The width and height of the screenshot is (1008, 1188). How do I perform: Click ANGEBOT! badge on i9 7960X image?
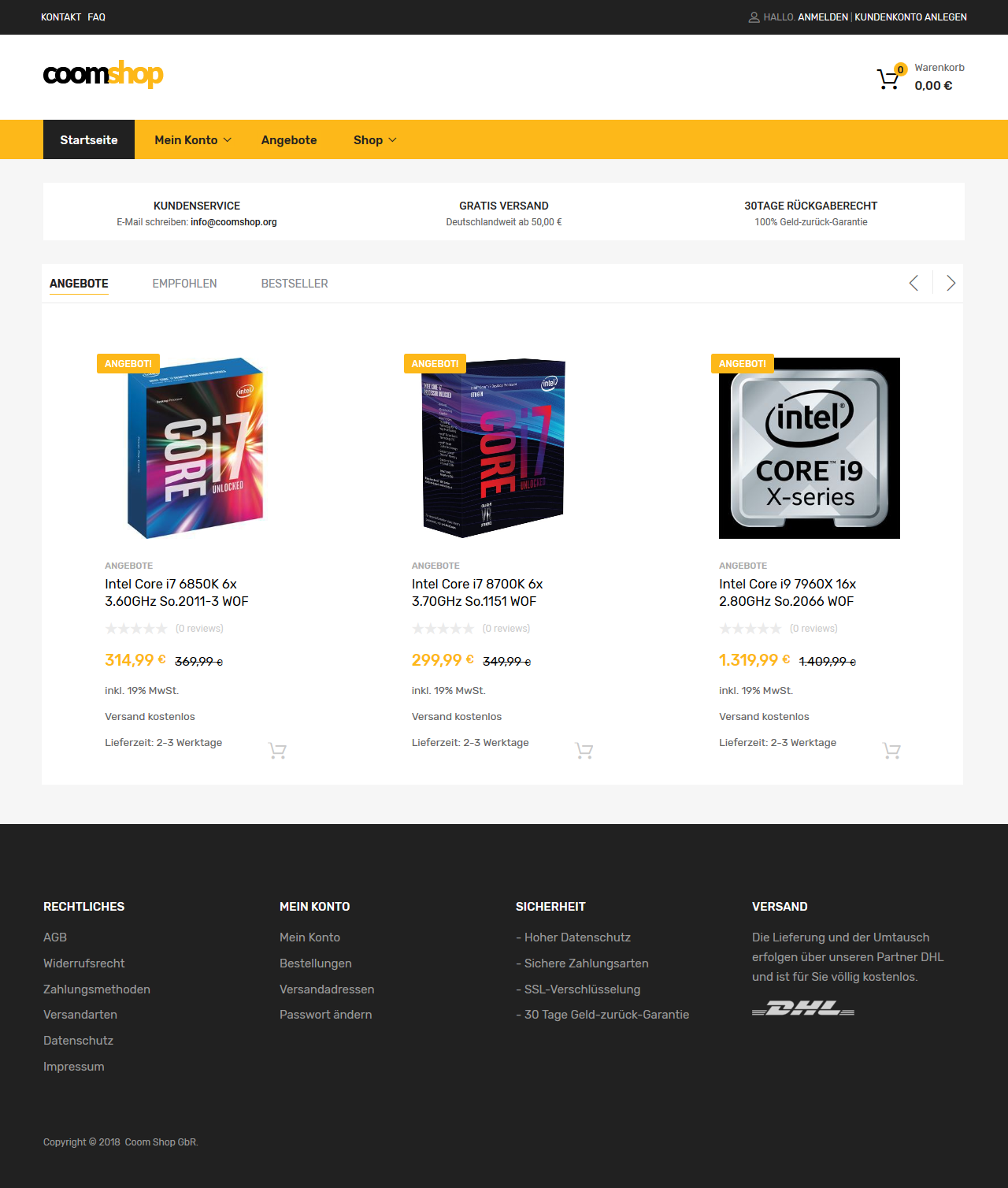743,364
